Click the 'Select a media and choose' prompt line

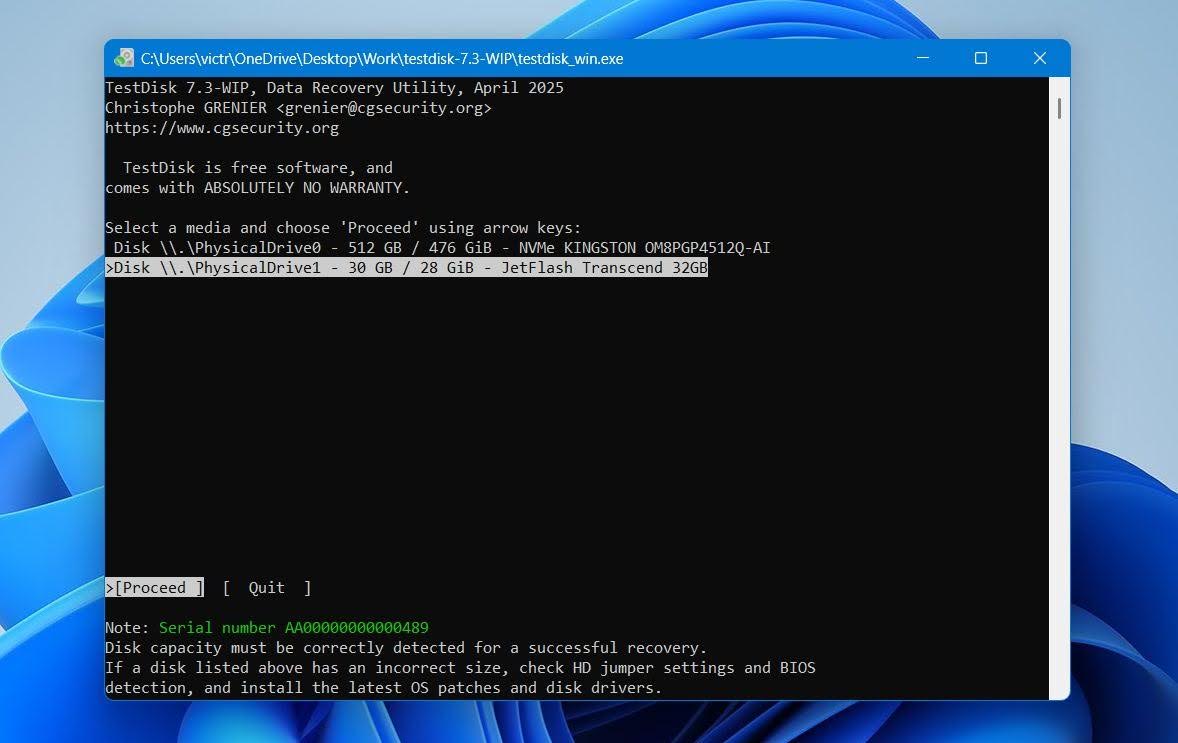click(x=343, y=228)
